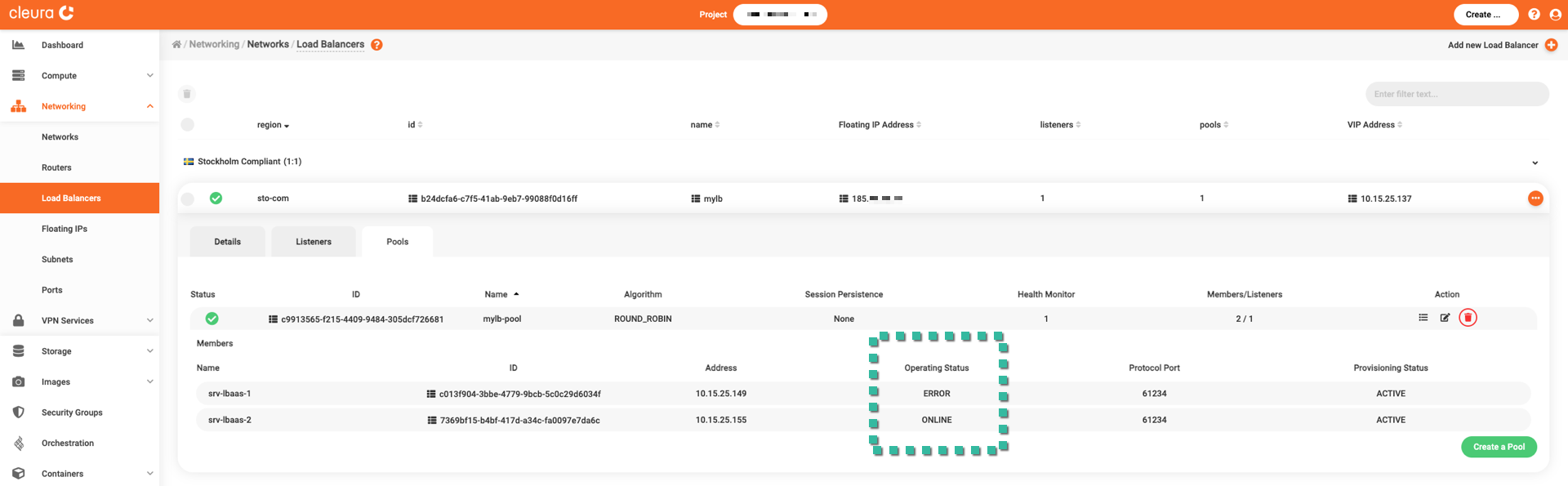Switch to the Details tab
The width and height of the screenshot is (1568, 486).
pyautogui.click(x=227, y=242)
